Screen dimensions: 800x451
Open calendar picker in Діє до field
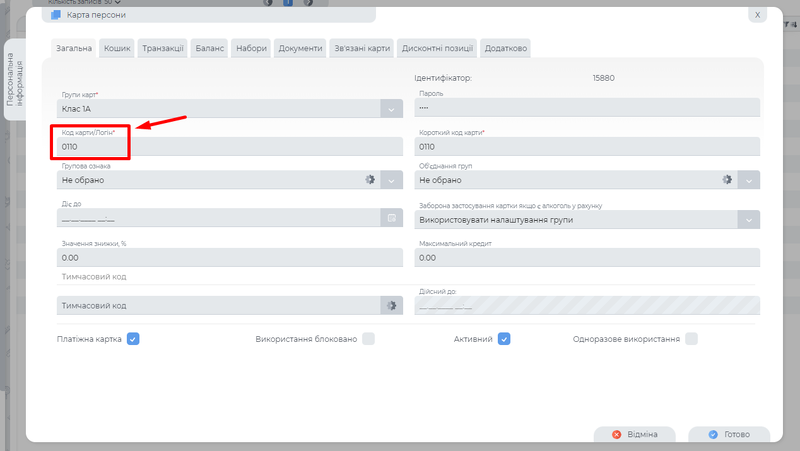point(391,217)
